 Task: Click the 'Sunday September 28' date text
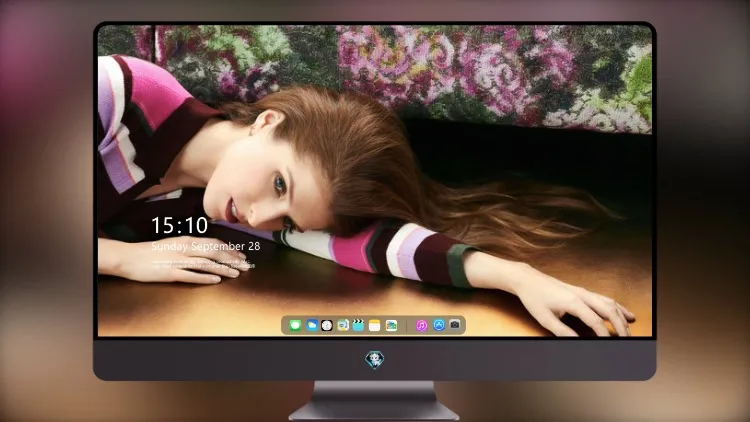(x=206, y=246)
